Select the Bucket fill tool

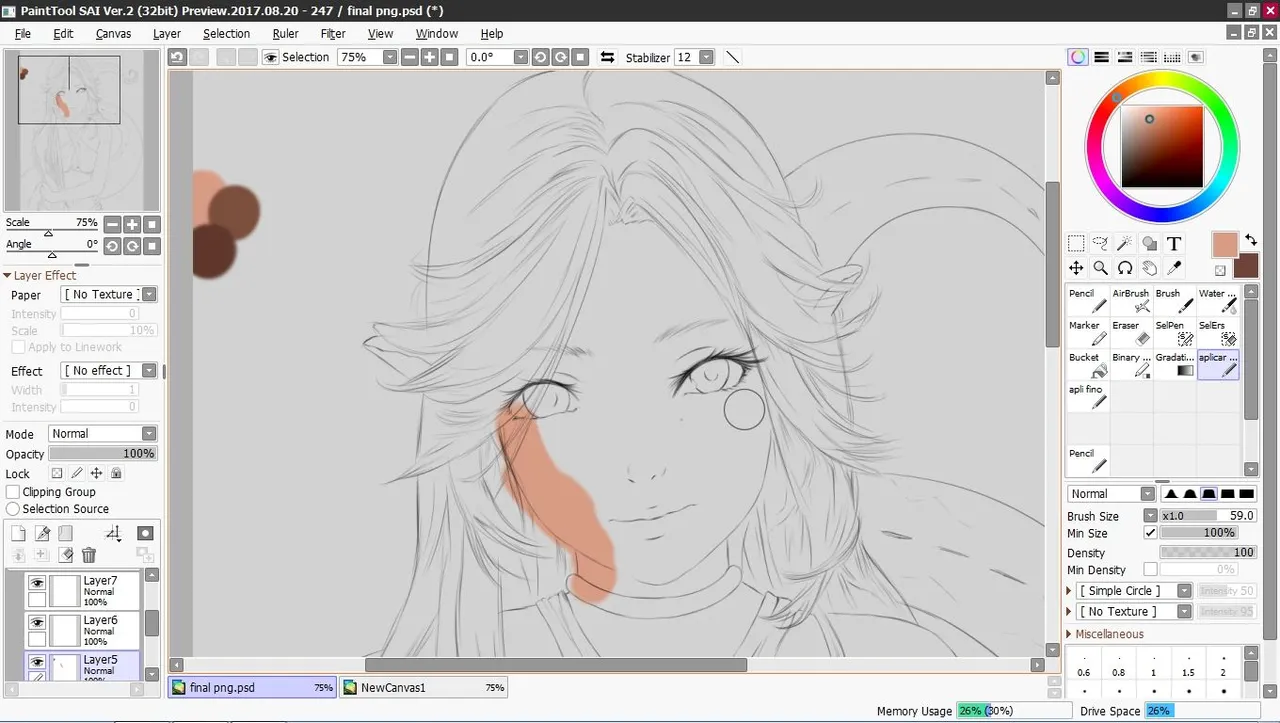click(x=1088, y=365)
